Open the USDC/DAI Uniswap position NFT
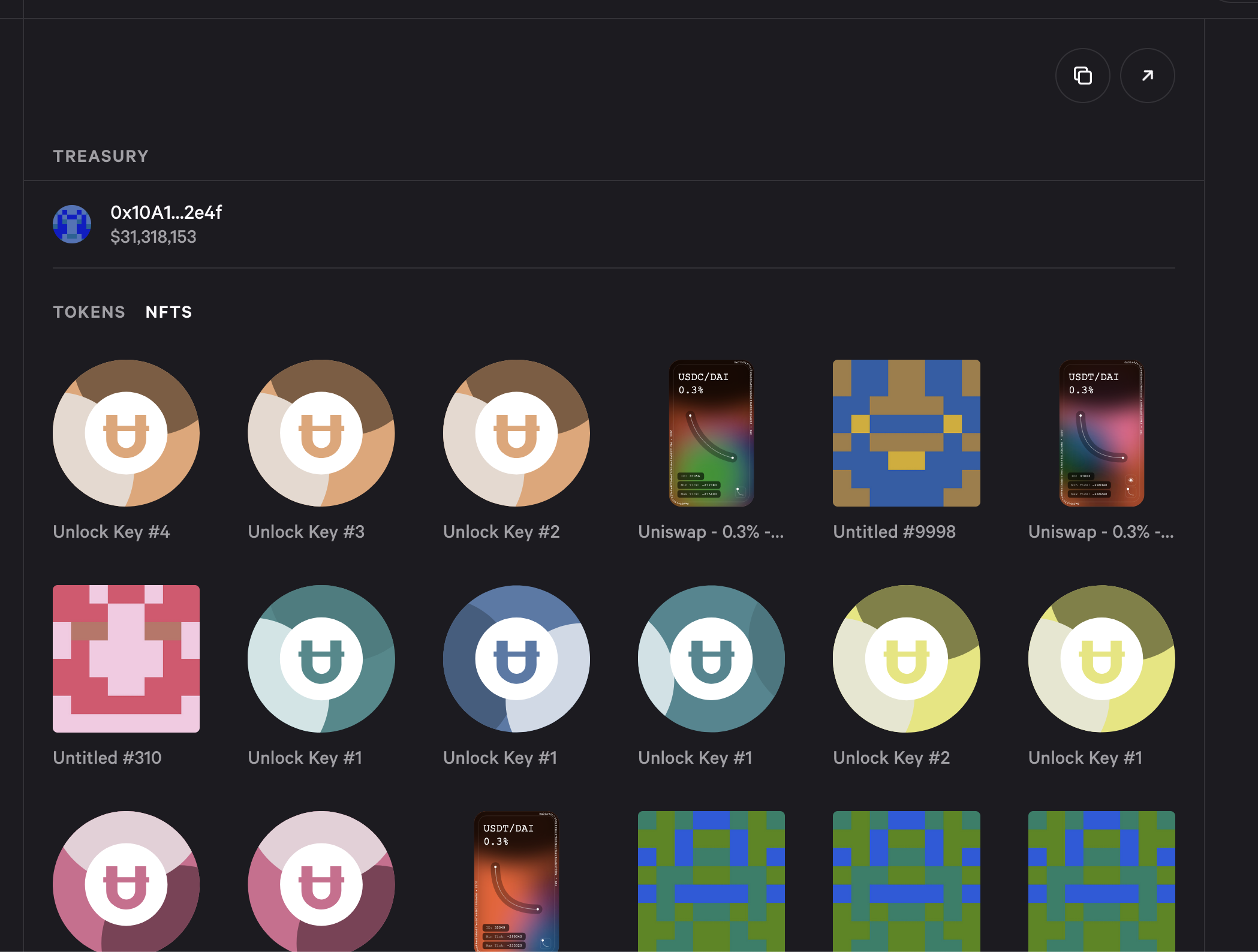The width and height of the screenshot is (1258, 952). (711, 433)
